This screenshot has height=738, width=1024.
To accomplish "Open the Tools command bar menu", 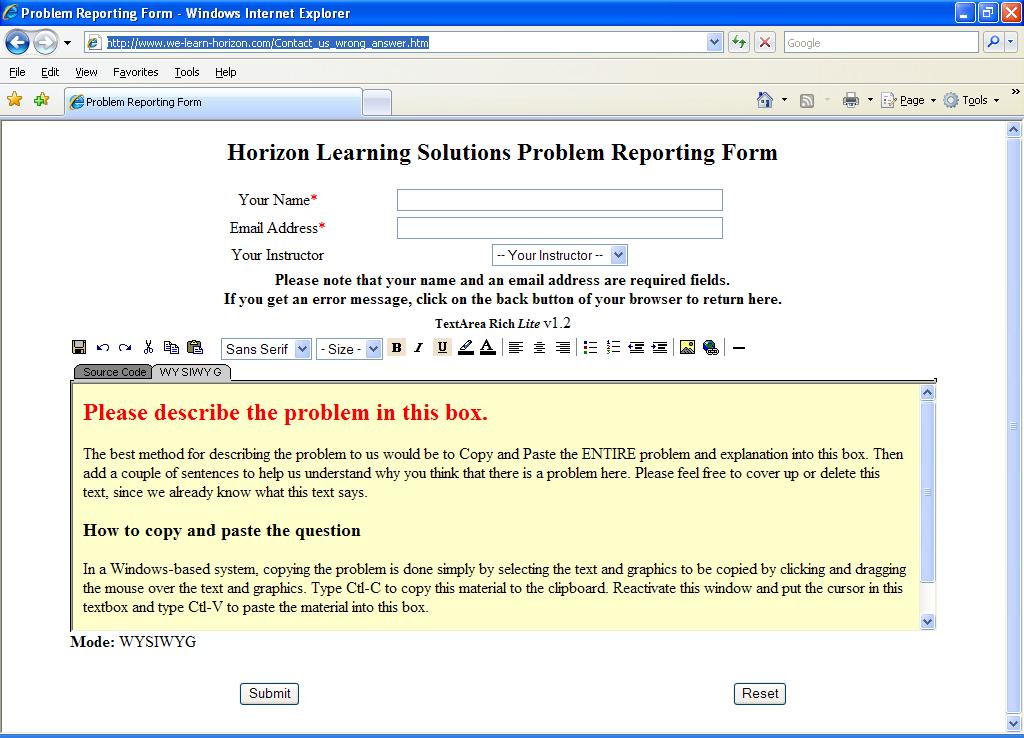I will pos(972,101).
